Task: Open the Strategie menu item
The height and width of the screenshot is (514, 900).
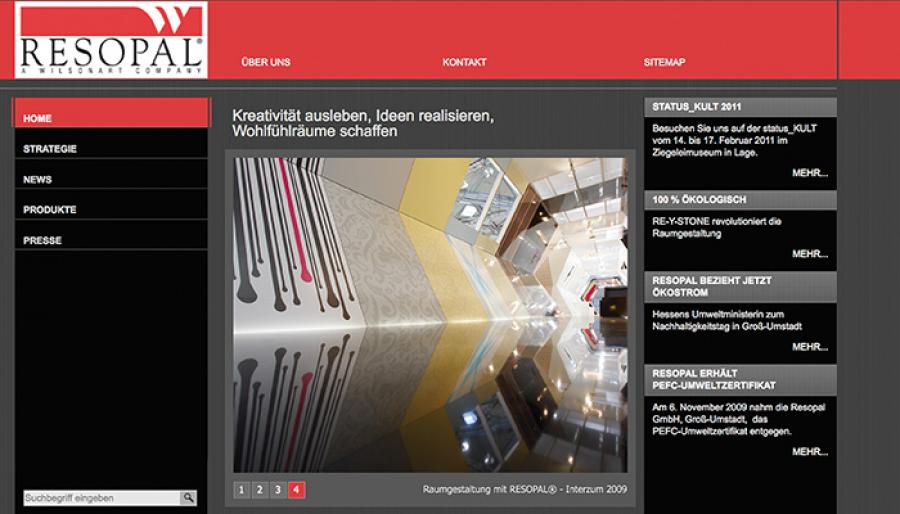Action: click(x=111, y=143)
